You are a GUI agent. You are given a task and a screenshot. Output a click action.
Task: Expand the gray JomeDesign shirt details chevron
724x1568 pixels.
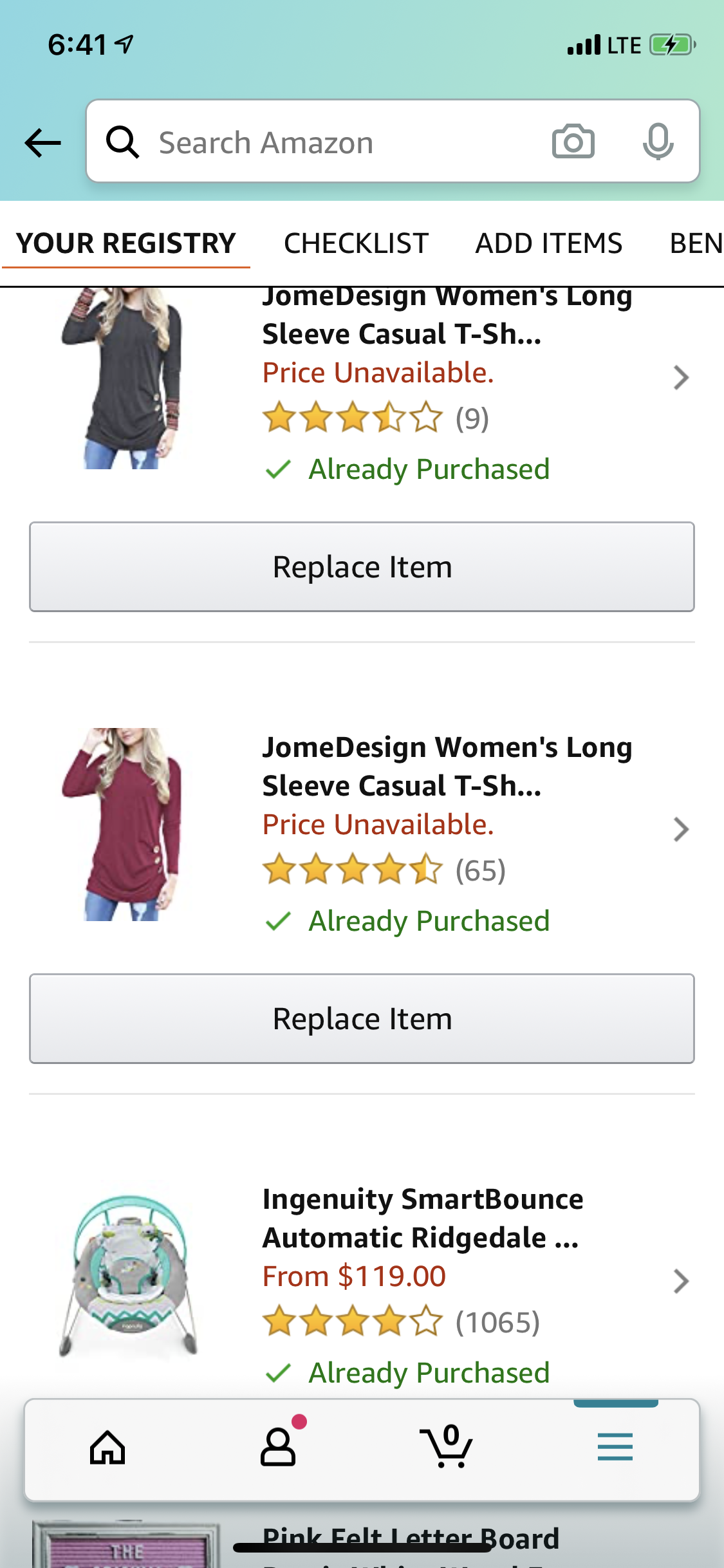681,378
